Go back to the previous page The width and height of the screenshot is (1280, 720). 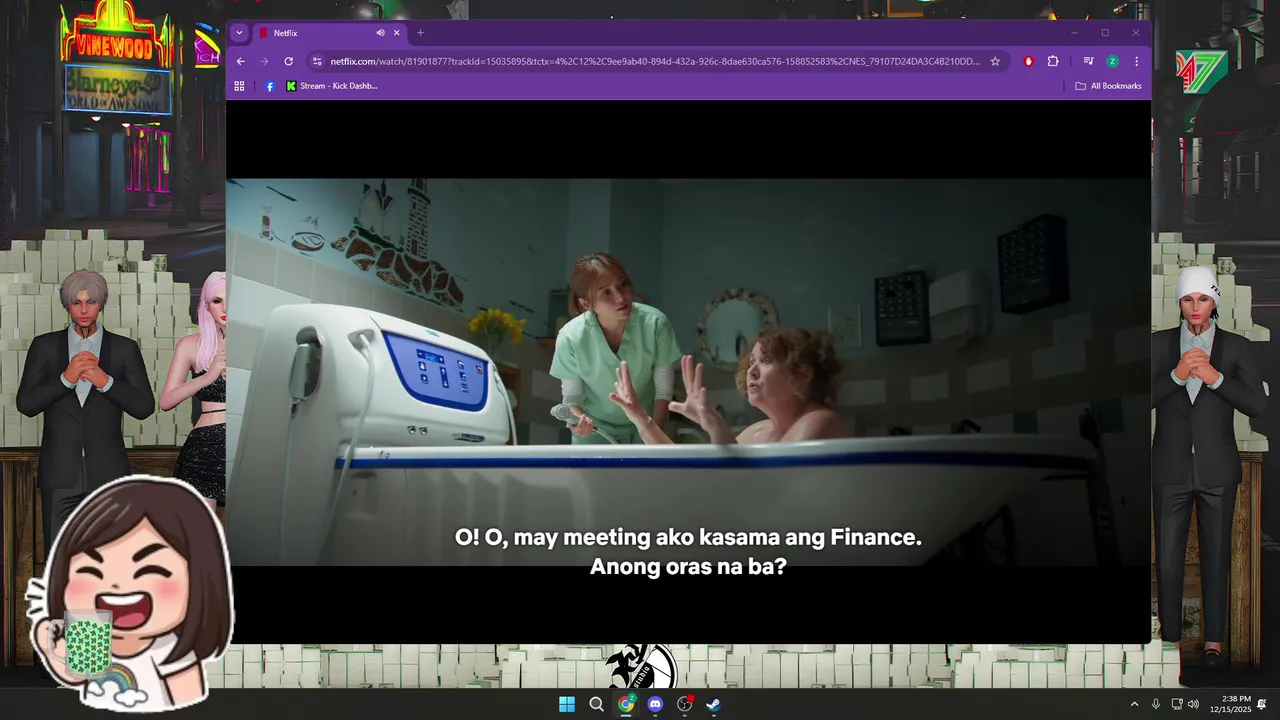[240, 61]
